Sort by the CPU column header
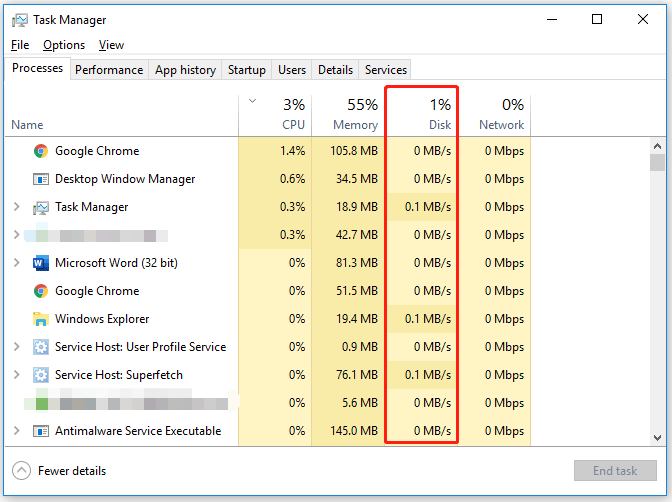 tap(275, 116)
